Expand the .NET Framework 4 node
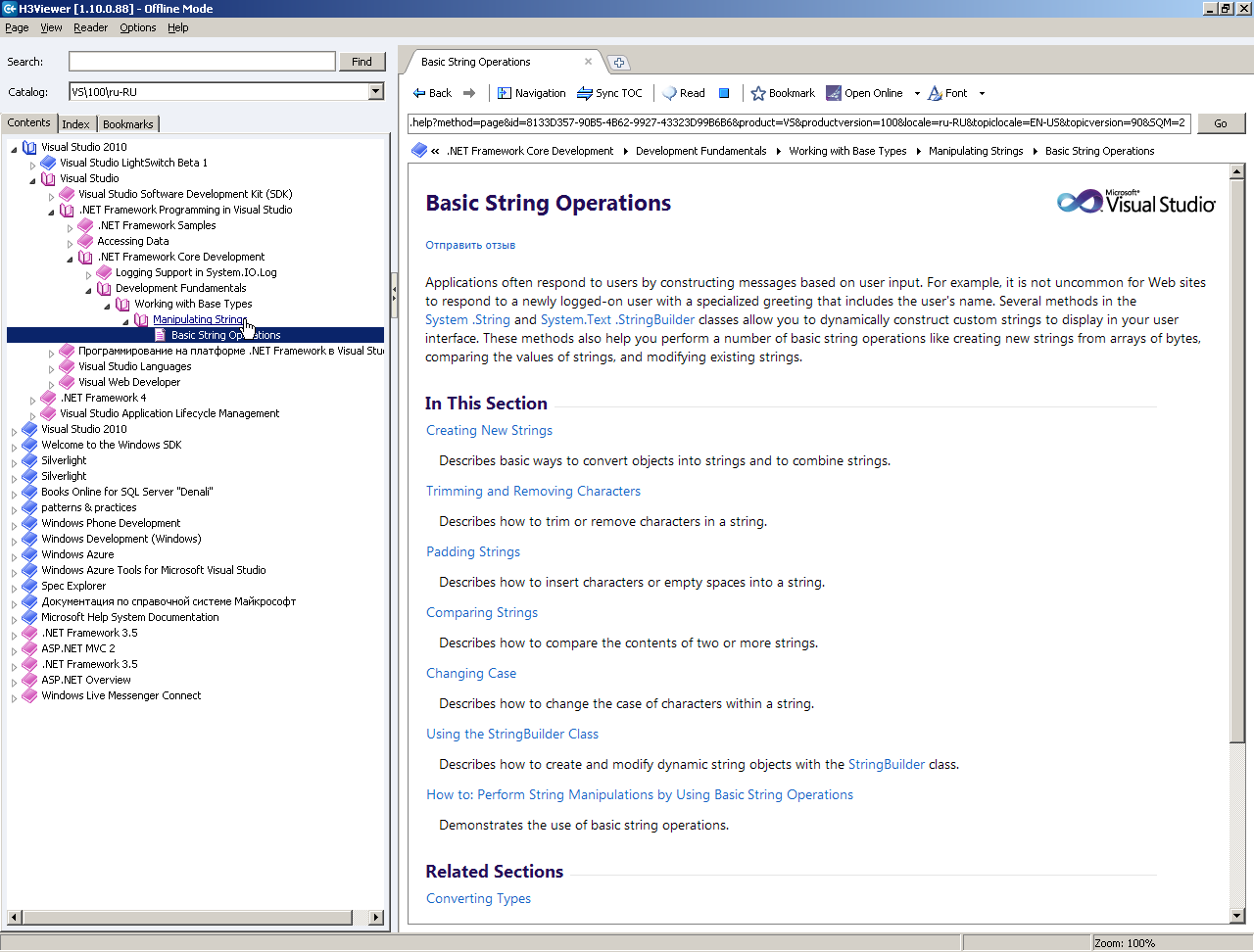1254x952 pixels. [32, 400]
